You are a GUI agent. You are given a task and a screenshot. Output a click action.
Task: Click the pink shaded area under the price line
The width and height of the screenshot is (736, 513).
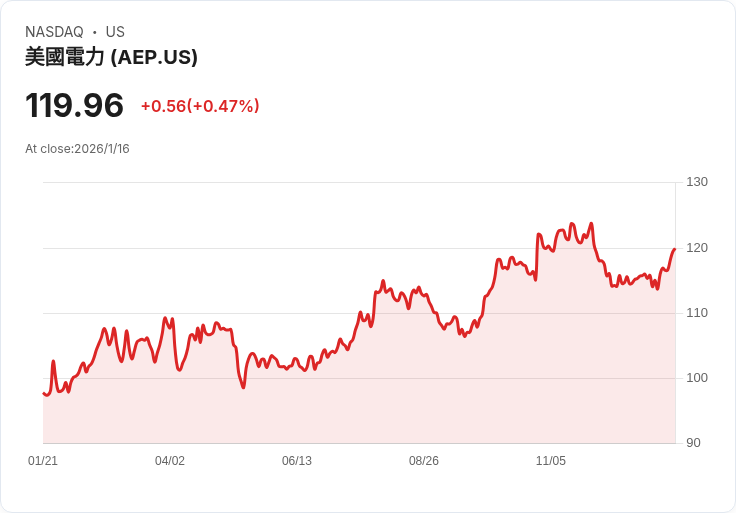tap(360, 410)
